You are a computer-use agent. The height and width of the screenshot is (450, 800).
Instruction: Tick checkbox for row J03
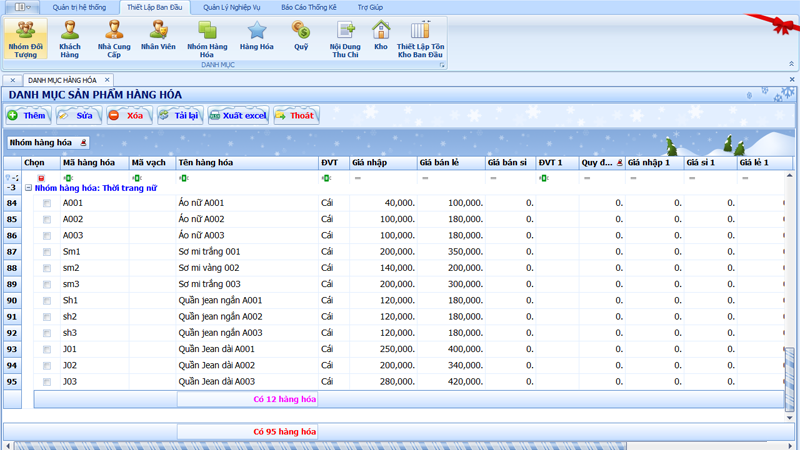(47, 382)
